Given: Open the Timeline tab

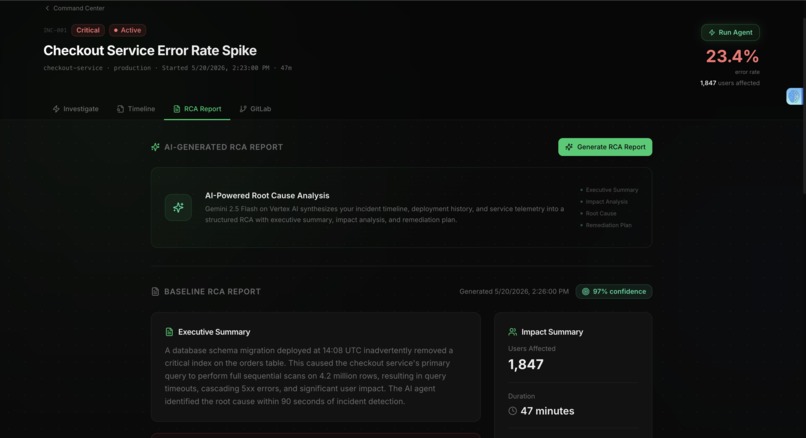Looking at the screenshot, I should pos(136,109).
